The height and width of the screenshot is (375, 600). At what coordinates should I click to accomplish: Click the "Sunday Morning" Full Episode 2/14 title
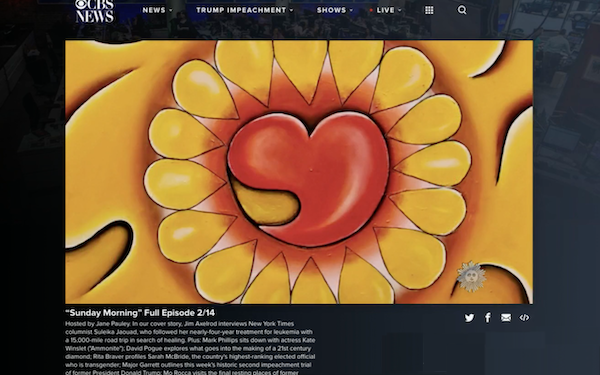tap(140, 313)
